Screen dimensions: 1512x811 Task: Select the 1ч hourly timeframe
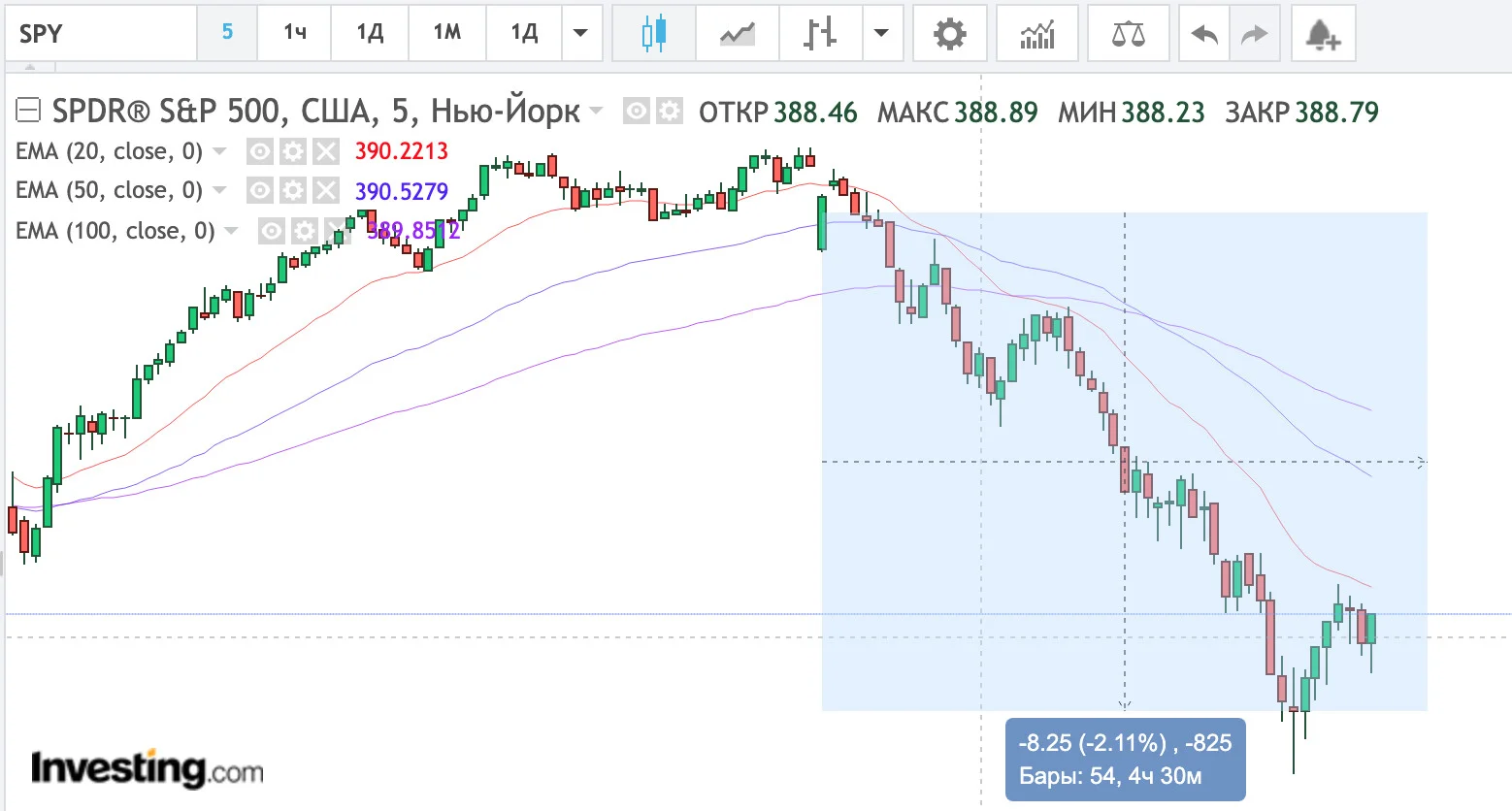(x=295, y=34)
